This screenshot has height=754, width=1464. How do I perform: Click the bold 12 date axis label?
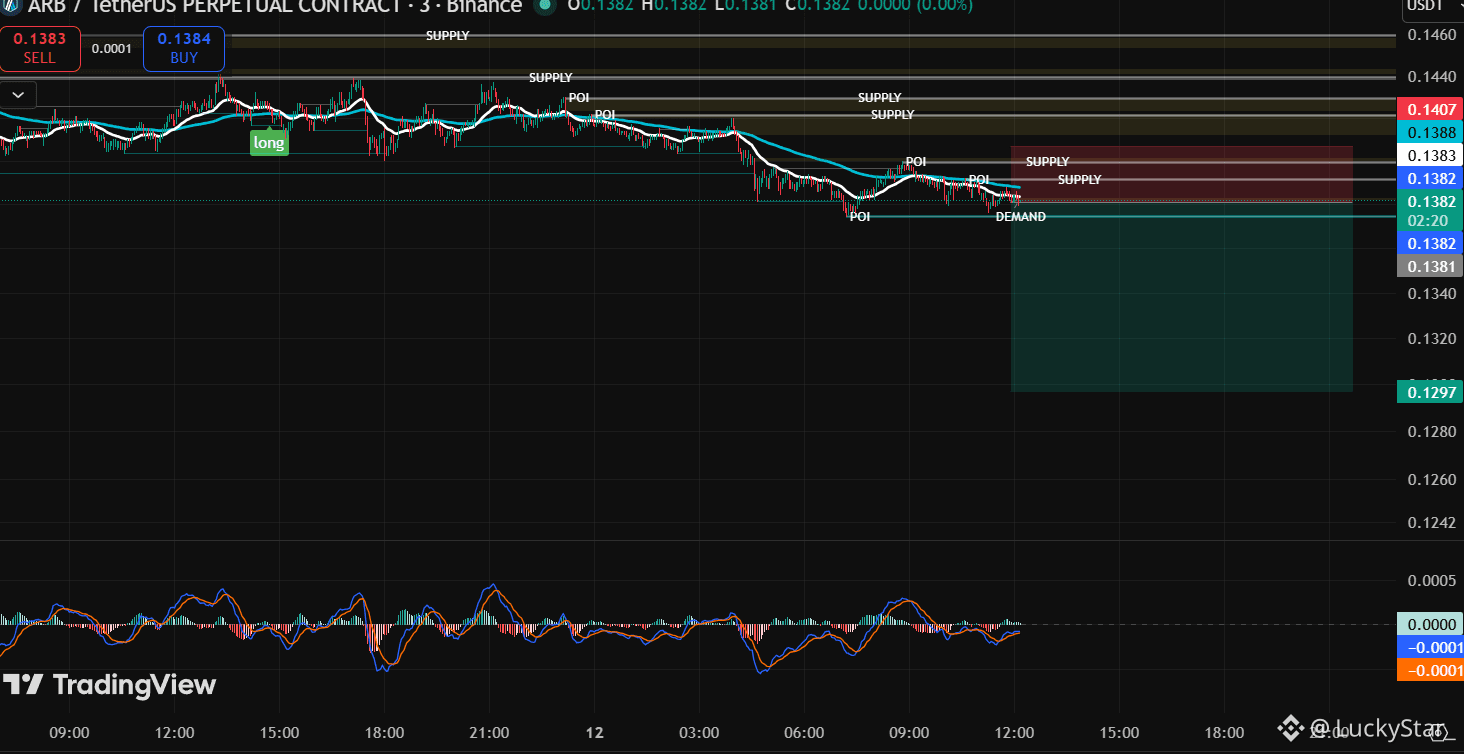[595, 733]
